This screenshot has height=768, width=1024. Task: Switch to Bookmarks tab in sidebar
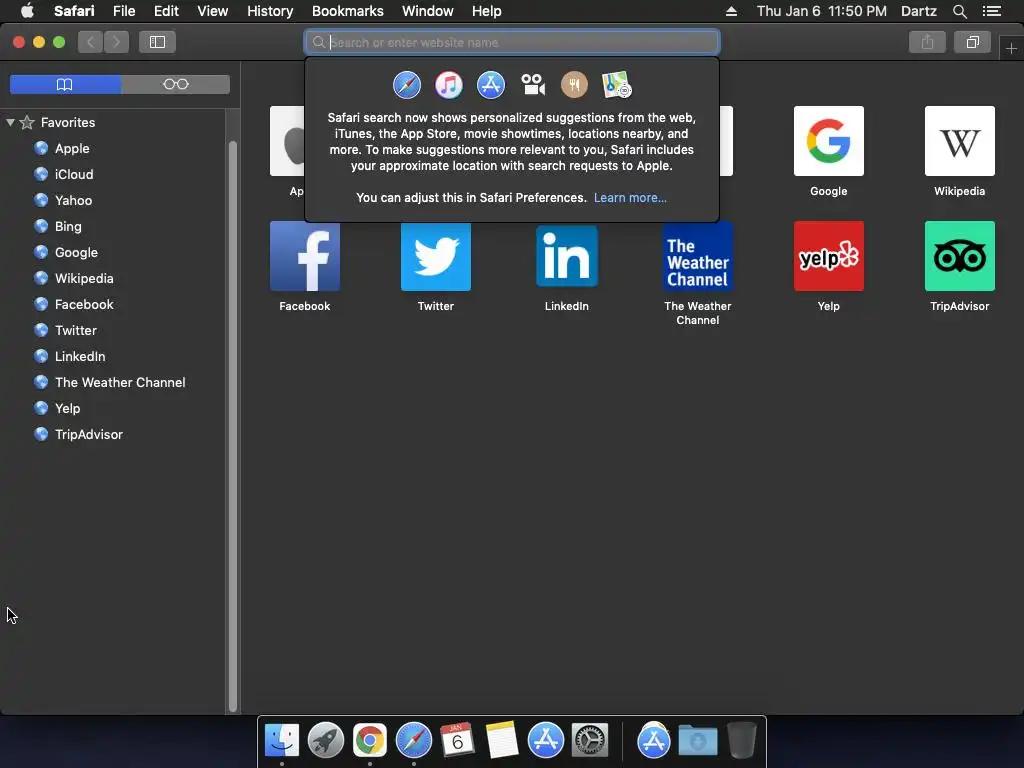pos(65,84)
